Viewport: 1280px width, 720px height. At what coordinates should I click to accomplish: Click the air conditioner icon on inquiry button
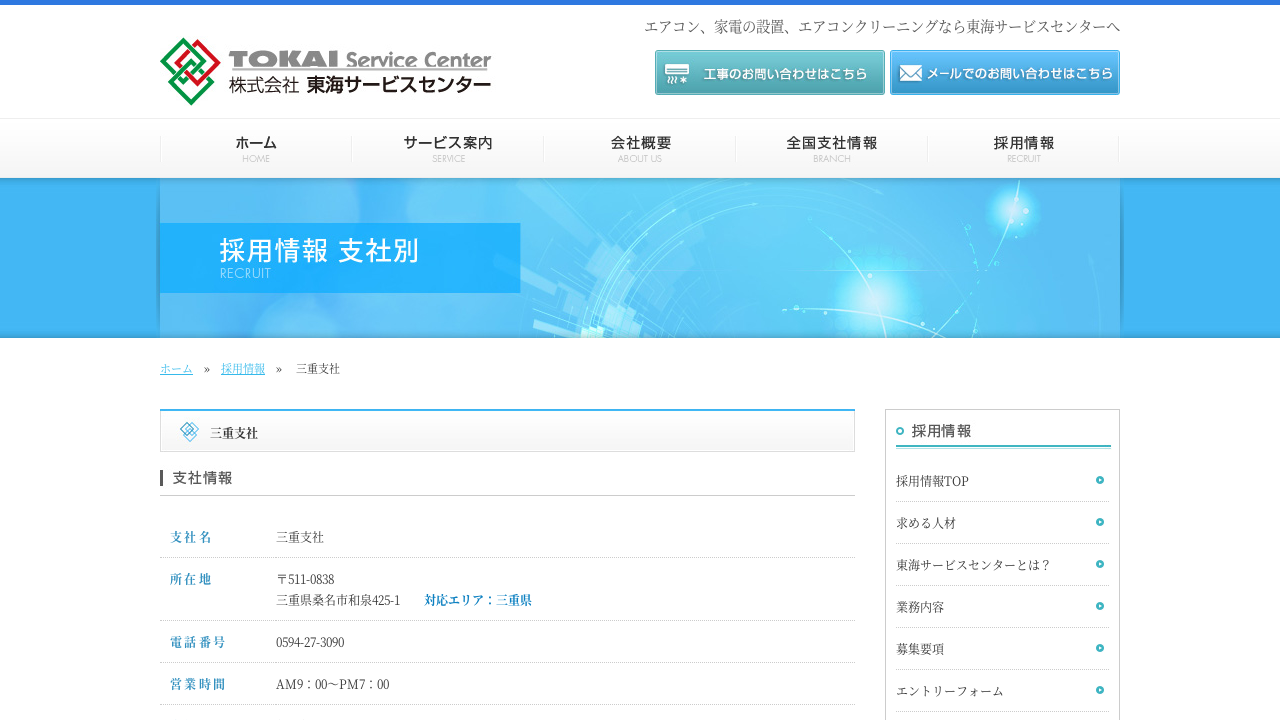[677, 73]
